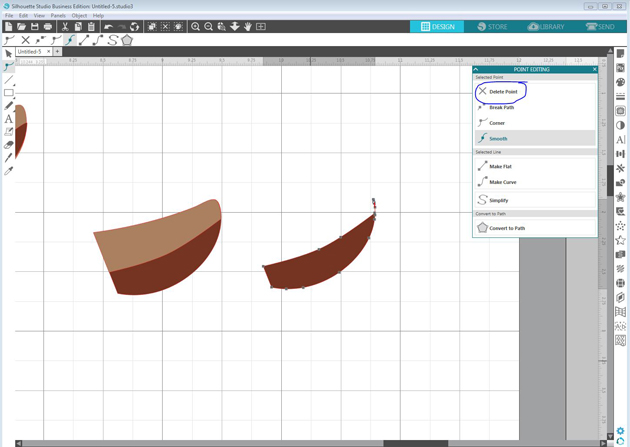This screenshot has height=447, width=630.
Task: Set selected point to Smooth
Action: pos(535,139)
